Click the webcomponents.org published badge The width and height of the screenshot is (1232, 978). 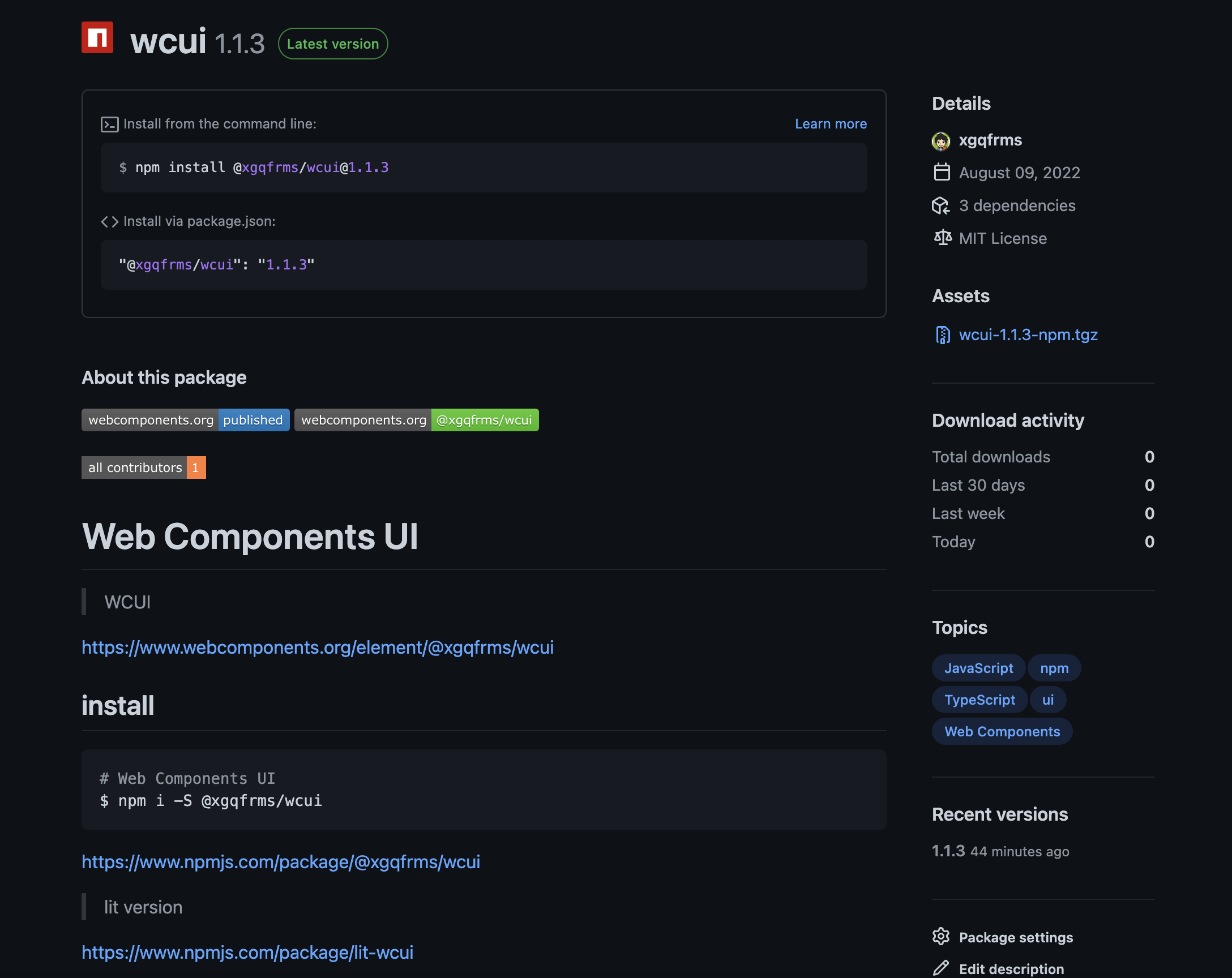[185, 420]
